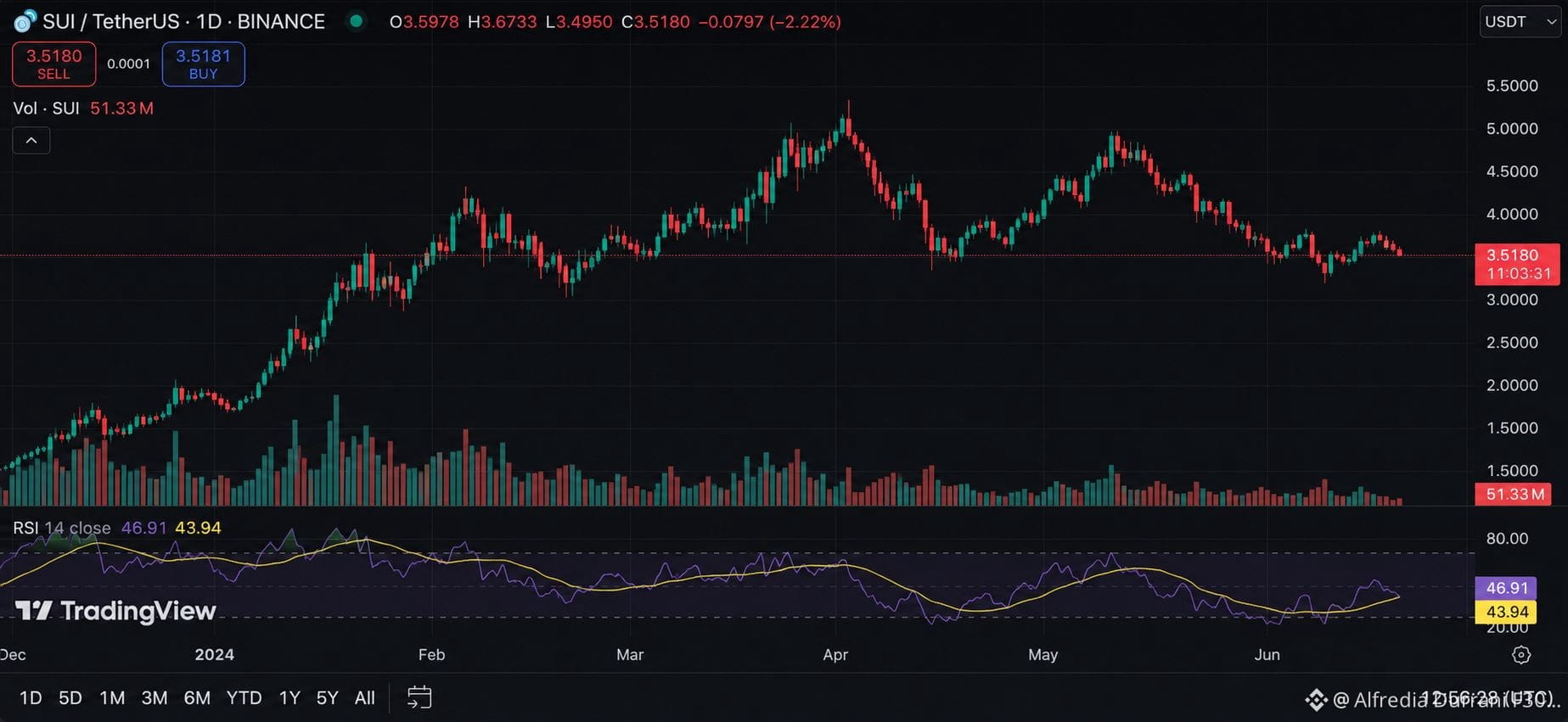The height and width of the screenshot is (722, 1568).
Task: Select the All date range
Action: (x=364, y=697)
